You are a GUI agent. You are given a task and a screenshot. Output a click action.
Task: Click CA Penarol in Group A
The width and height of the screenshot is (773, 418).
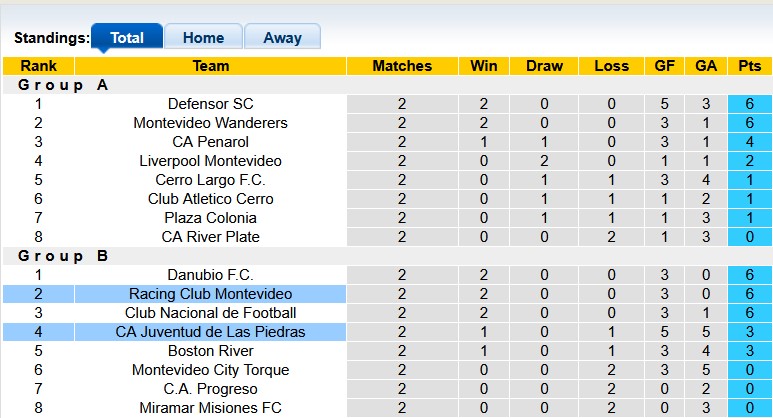[210, 142]
